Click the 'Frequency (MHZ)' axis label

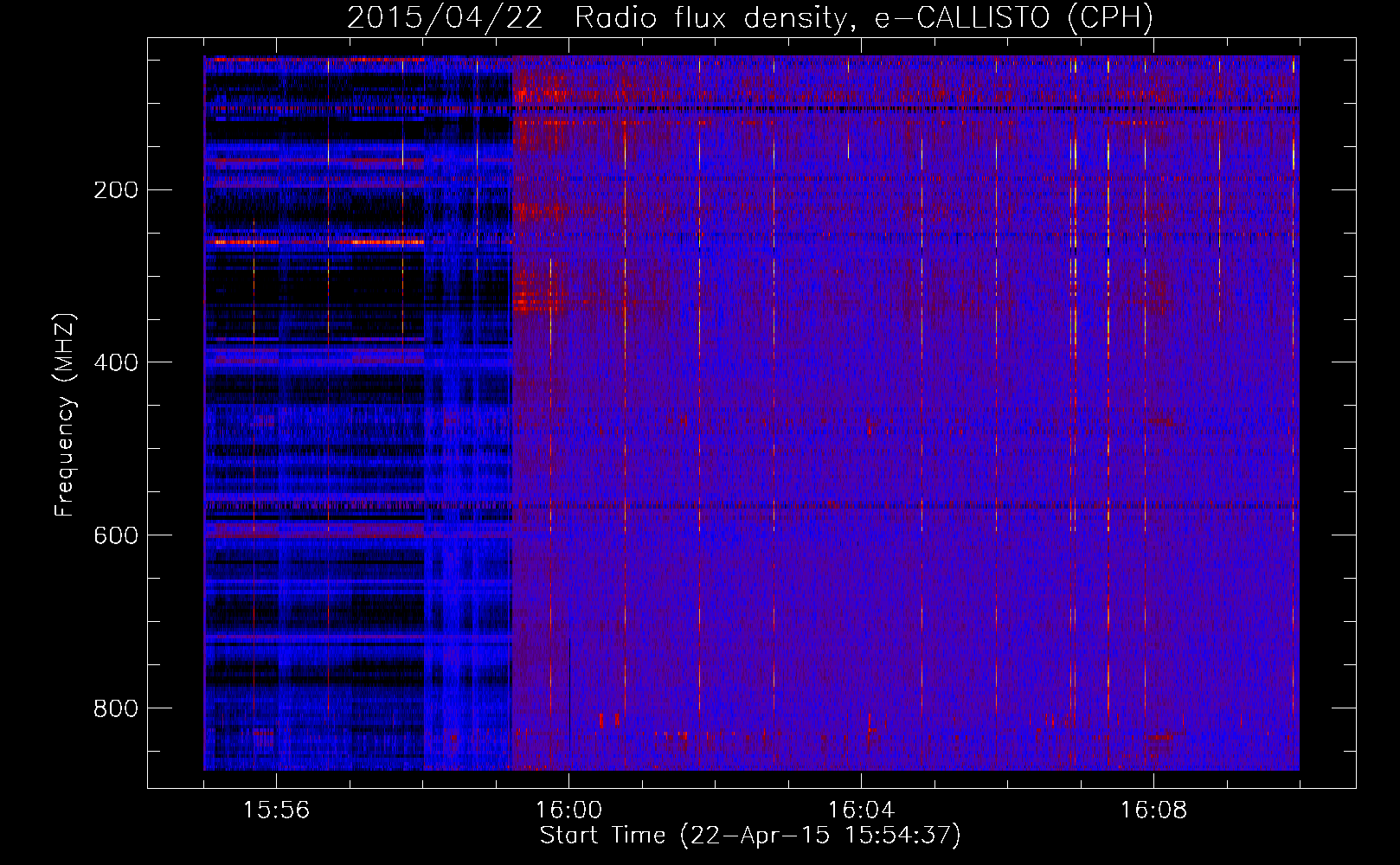(x=65, y=415)
